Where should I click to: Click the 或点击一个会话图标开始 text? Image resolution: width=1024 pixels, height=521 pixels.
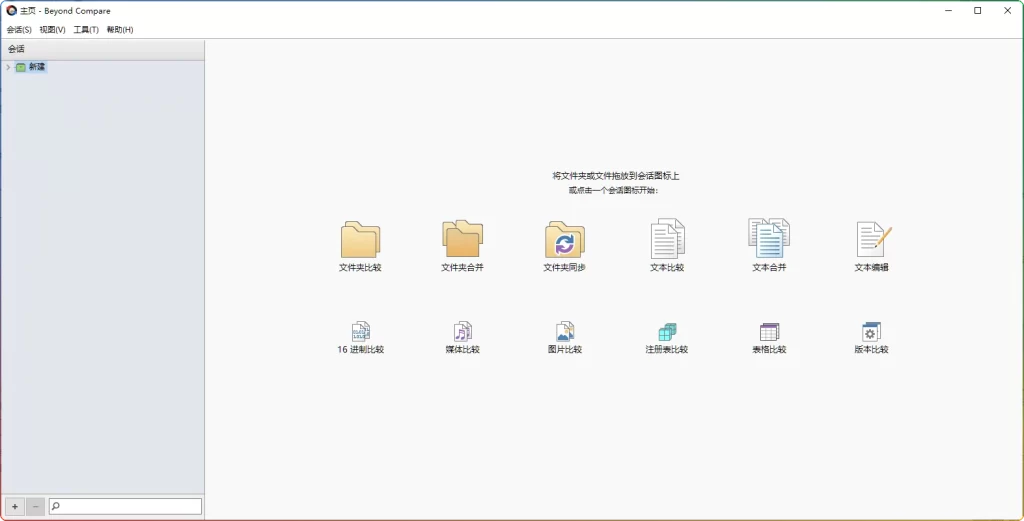point(613,191)
